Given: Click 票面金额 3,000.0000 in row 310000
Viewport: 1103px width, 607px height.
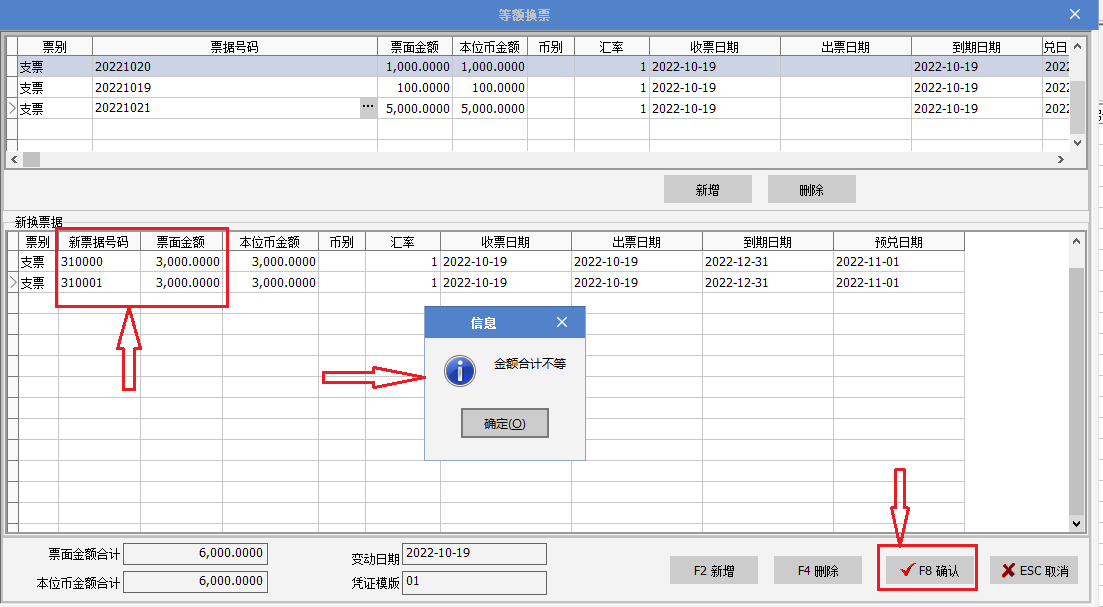Looking at the screenshot, I should tap(181, 262).
